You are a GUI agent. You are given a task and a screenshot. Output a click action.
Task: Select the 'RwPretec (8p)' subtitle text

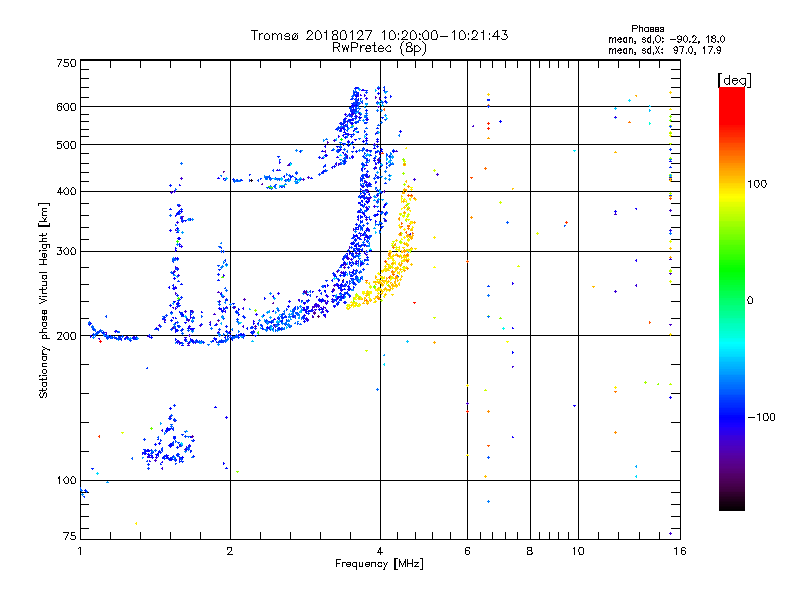point(379,48)
